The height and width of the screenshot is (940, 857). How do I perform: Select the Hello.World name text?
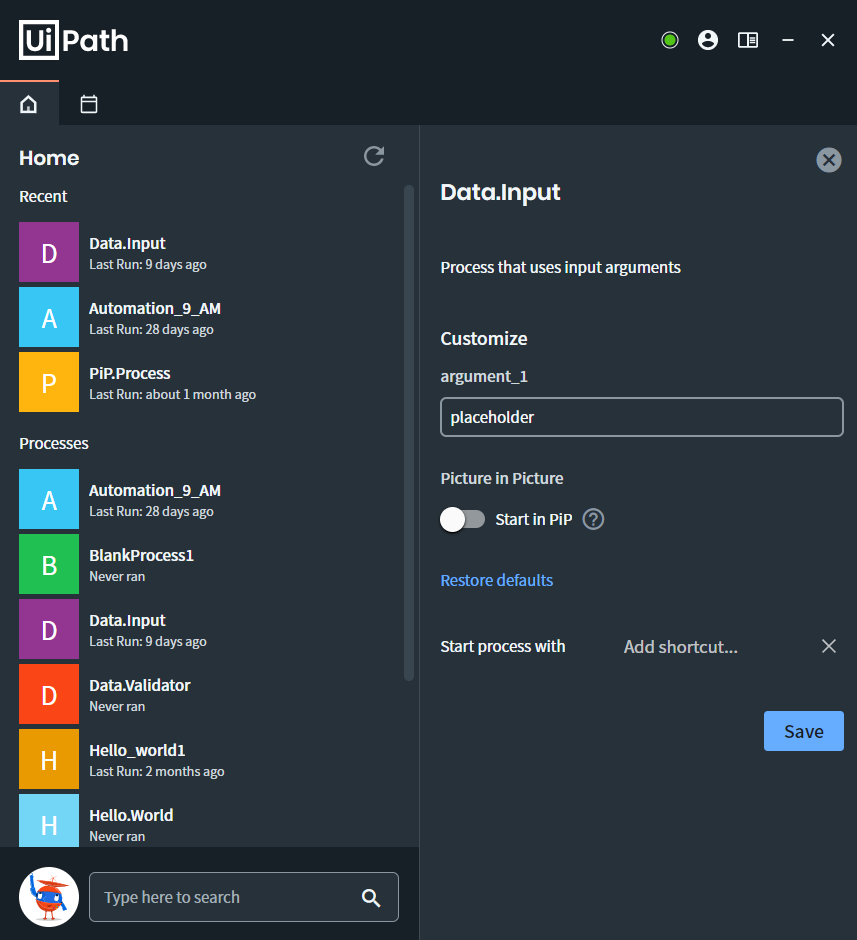pos(131,815)
